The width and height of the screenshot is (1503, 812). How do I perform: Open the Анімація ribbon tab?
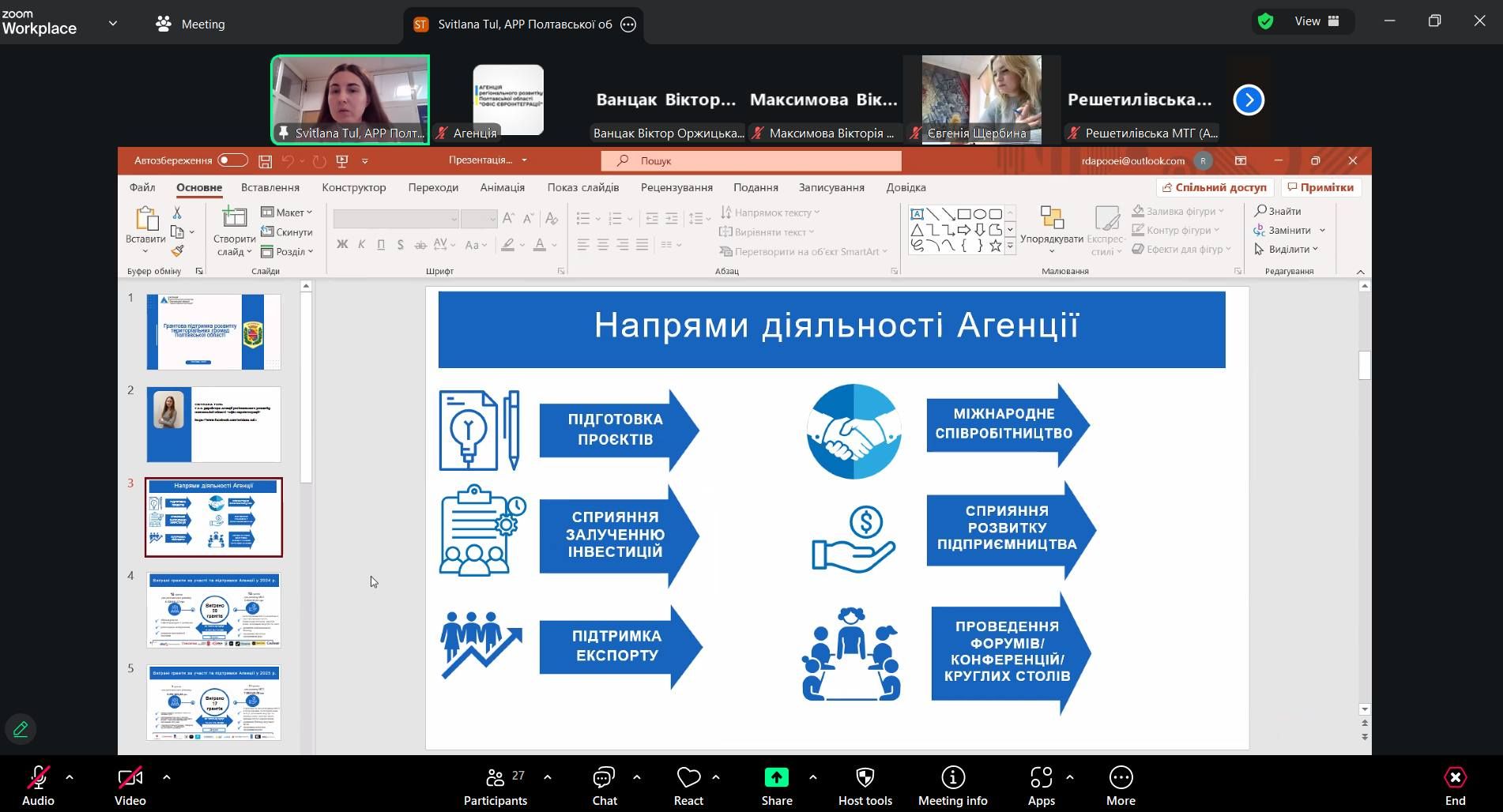click(502, 187)
